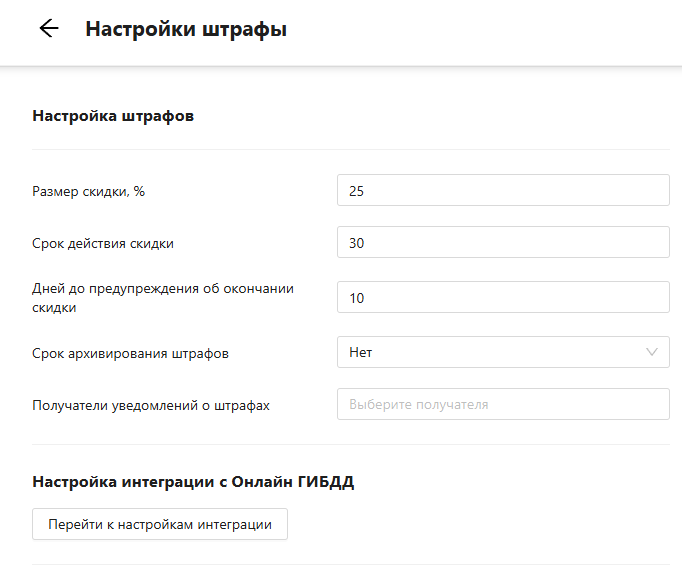Screen dimensions: 682x581
Task: Click the Дней до предупреждения об окончании label
Action: 162,289
